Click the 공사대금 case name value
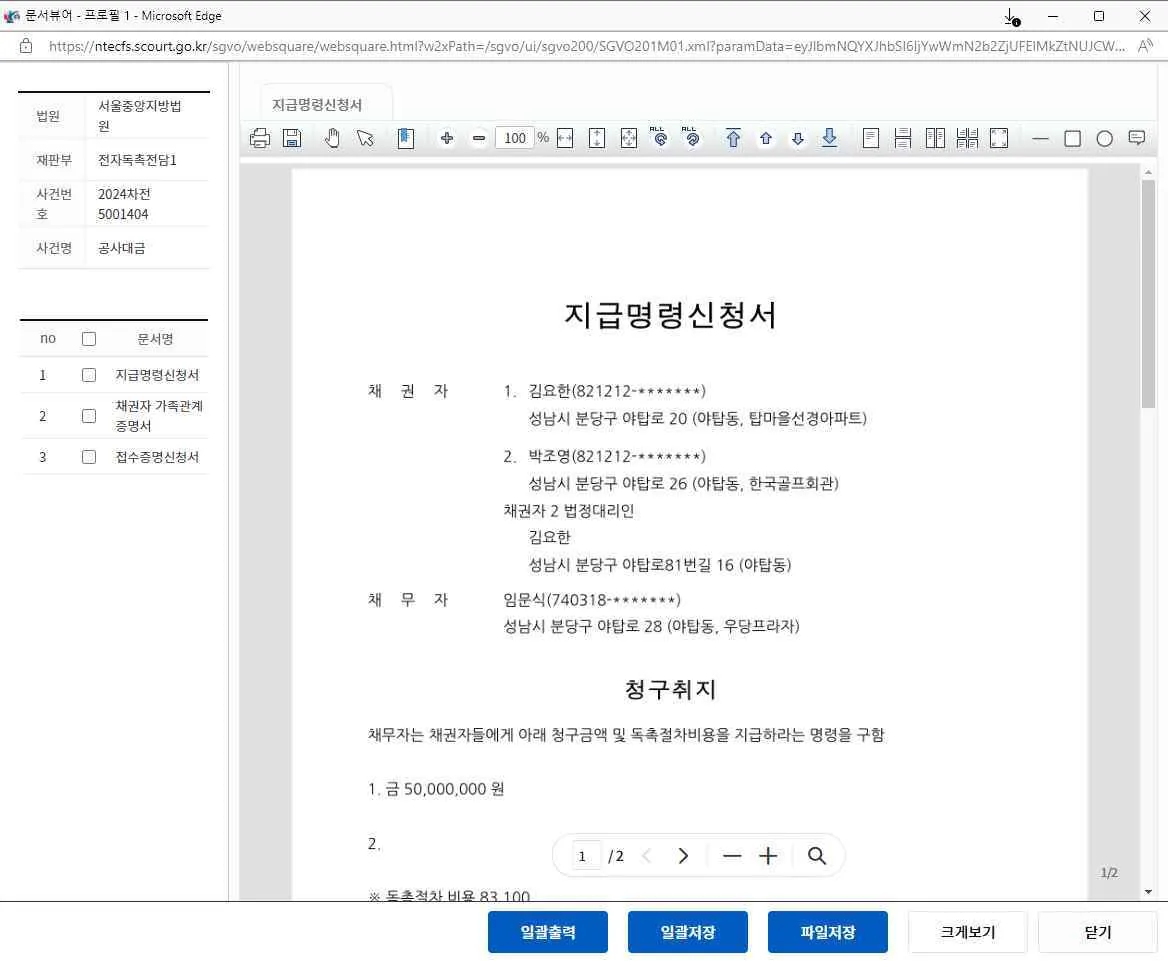 121,248
